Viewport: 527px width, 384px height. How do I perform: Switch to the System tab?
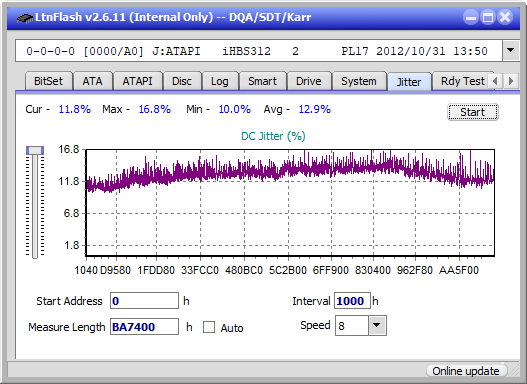click(x=359, y=81)
